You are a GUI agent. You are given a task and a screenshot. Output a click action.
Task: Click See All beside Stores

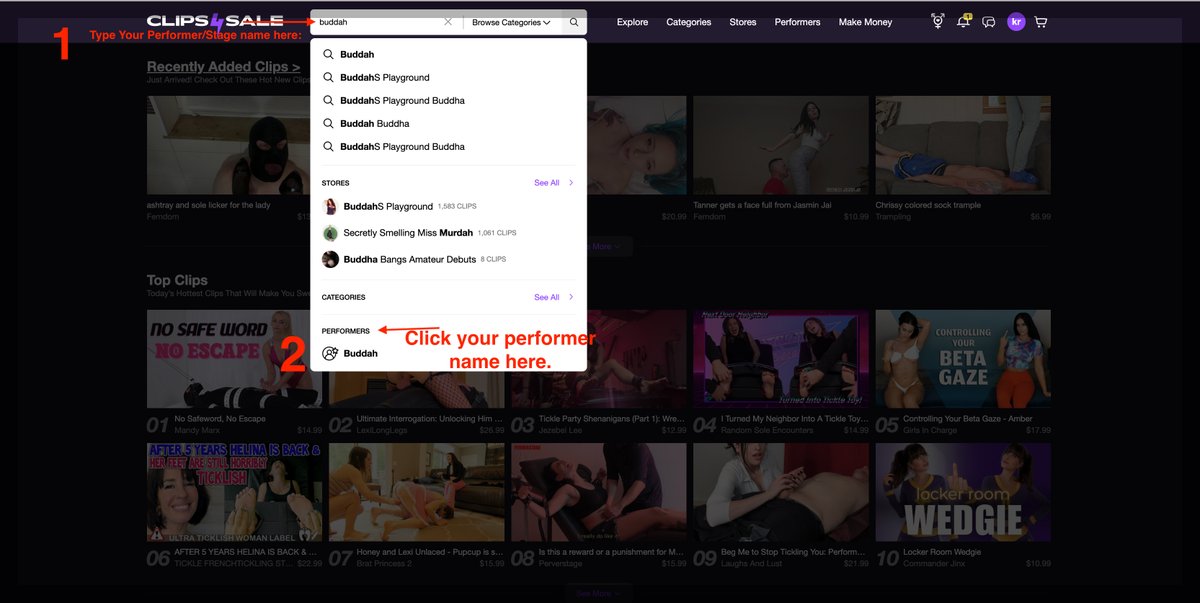(547, 183)
